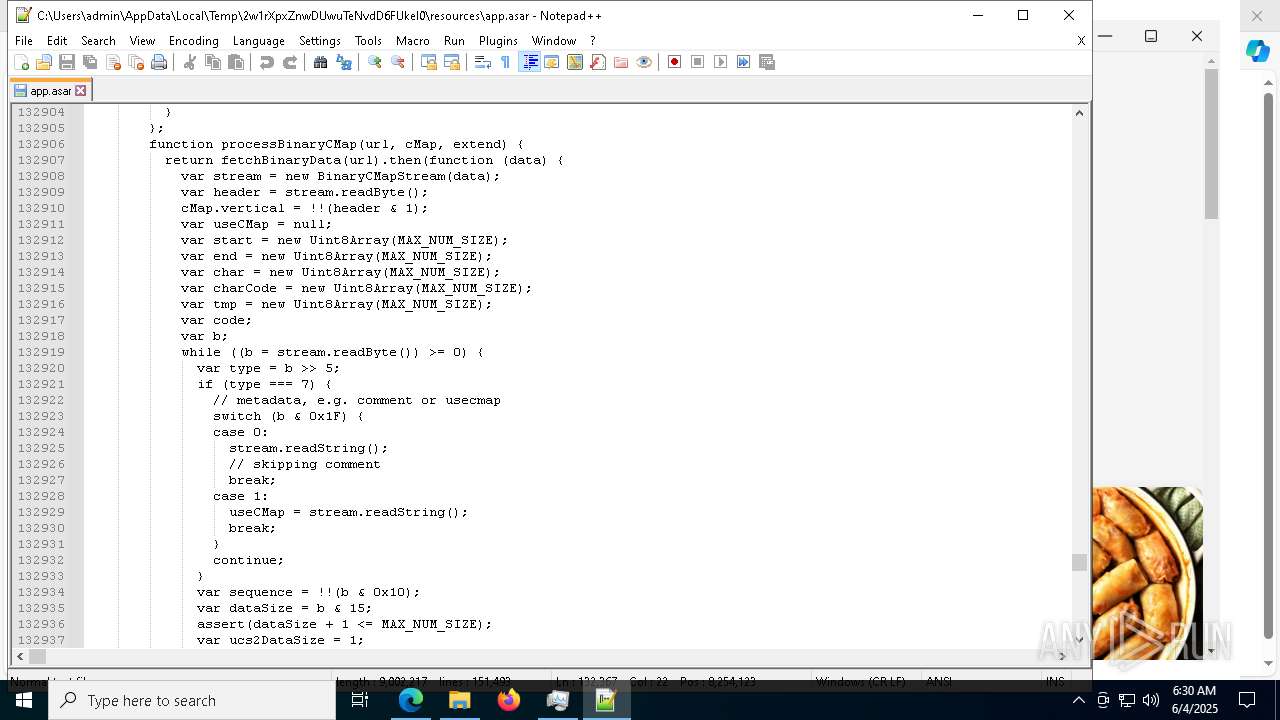Screen dimensions: 1280x720
Task: Open the Encoding menu
Action: [193, 41]
